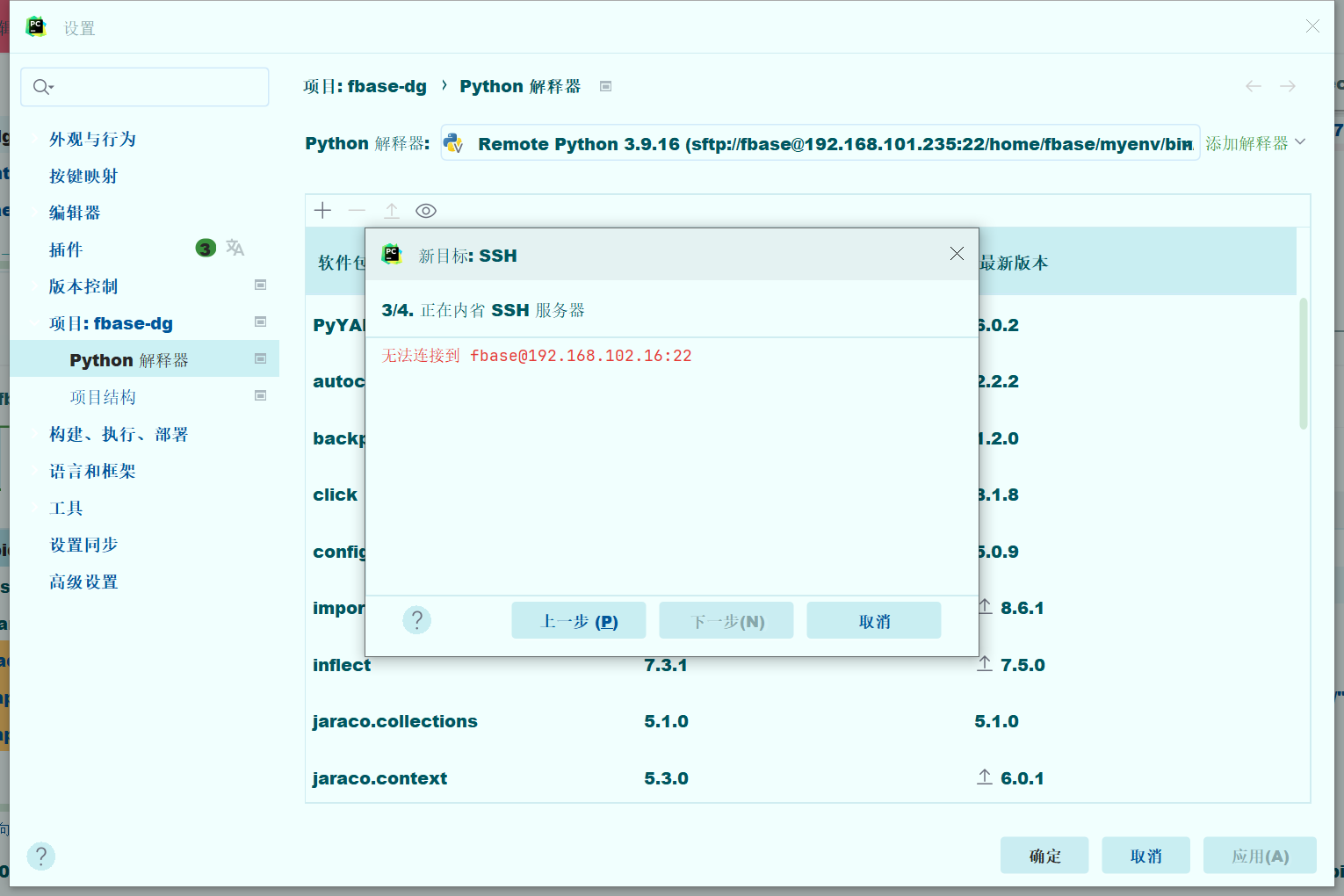Screen dimensions: 1344x896
Task: Click Cancel at the bottom of Settings
Action: tap(1146, 855)
